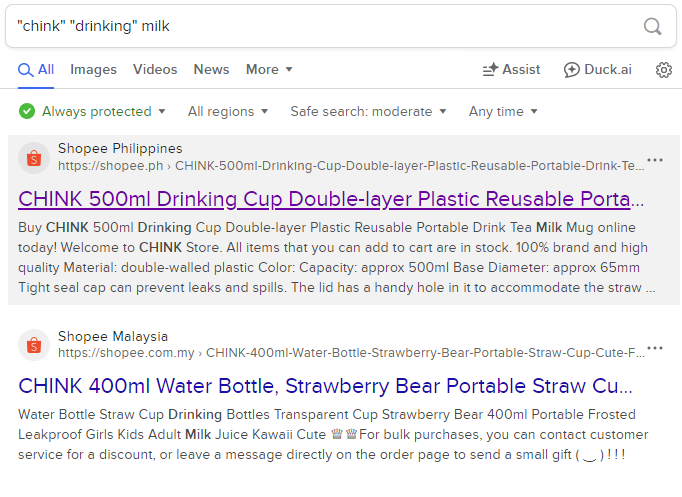Screen dimensions: 682x497
Task: Click the magnifier search icon in search box
Action: pyautogui.click(x=652, y=27)
